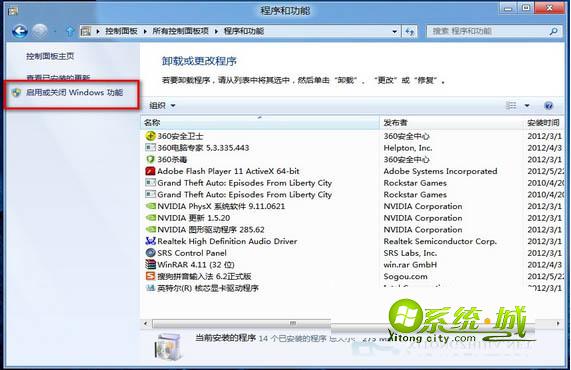Click the search magnifier icon
The image size is (571, 370).
554,31
